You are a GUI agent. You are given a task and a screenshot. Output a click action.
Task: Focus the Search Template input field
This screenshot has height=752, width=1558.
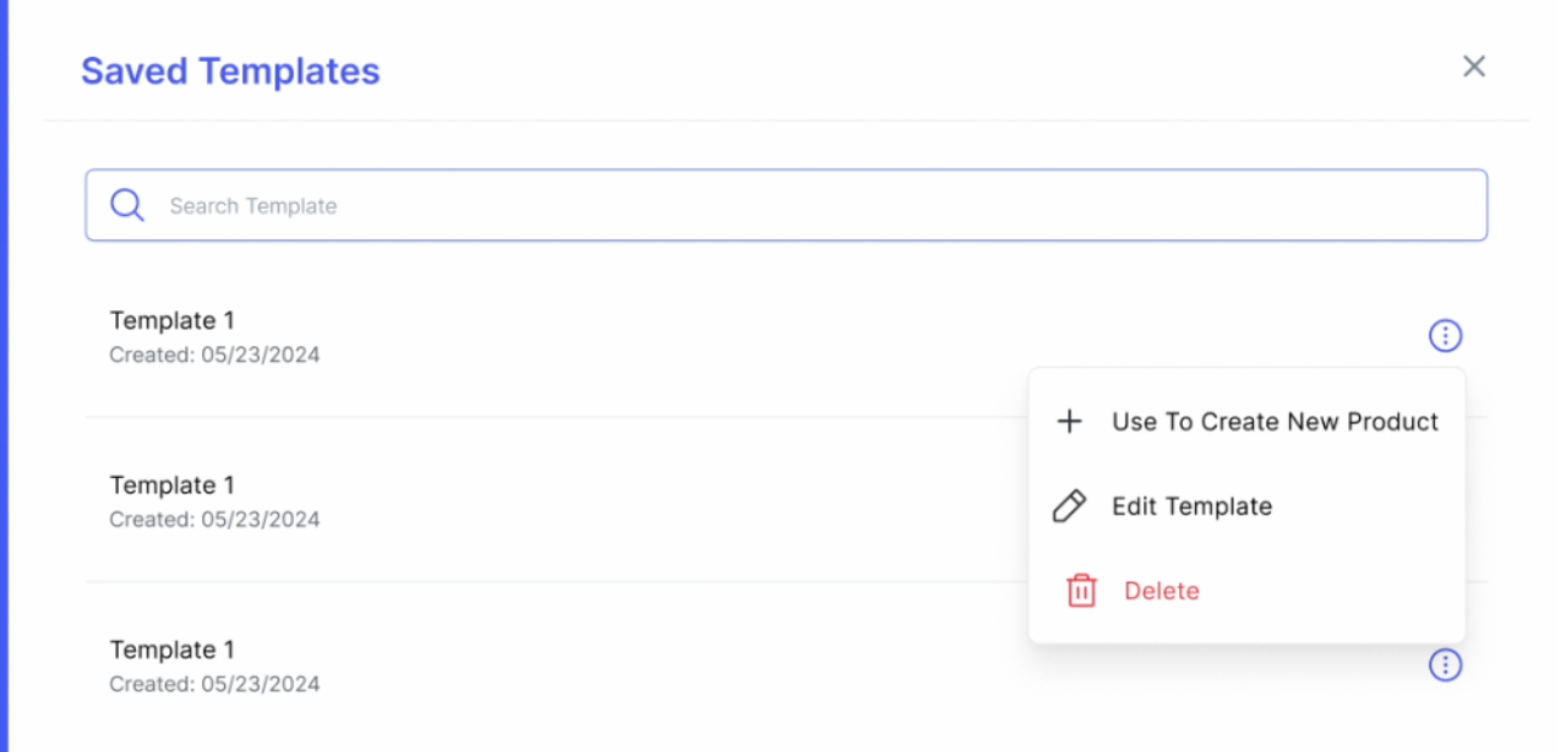(800, 206)
